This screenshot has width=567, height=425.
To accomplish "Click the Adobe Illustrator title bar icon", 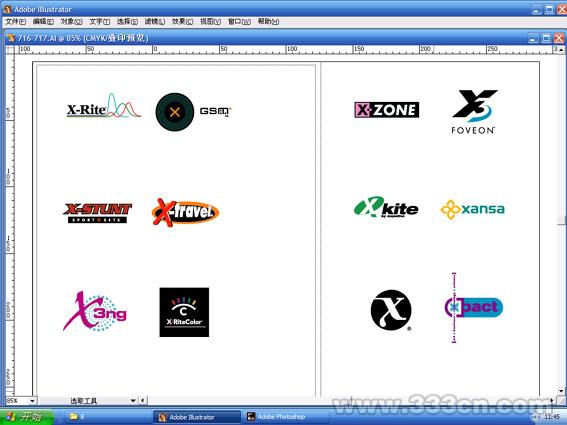I will (7, 9).
